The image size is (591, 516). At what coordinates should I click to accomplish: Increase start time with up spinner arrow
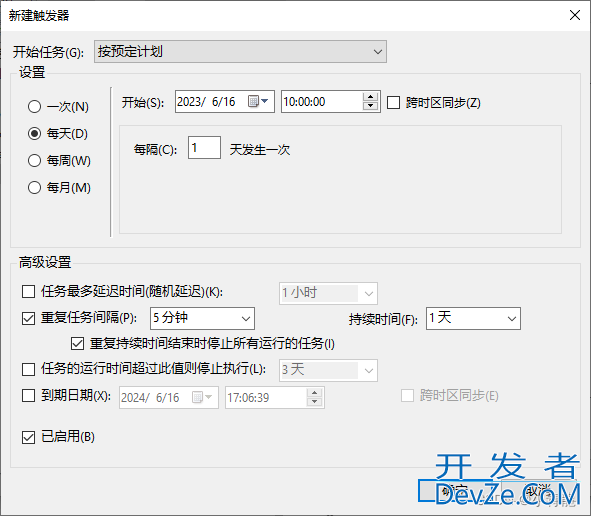point(371,96)
